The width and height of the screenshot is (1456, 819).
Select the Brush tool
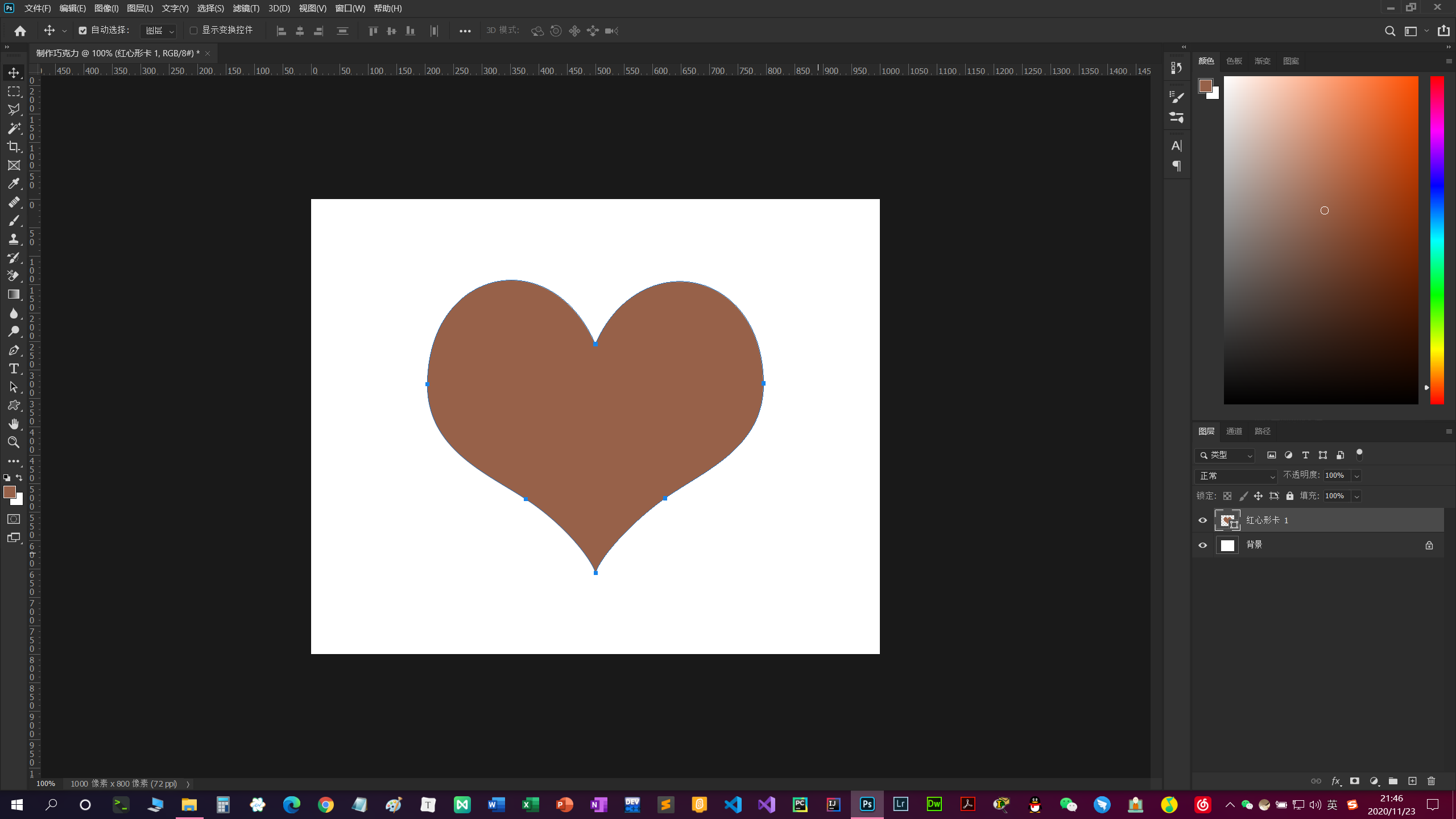14,221
